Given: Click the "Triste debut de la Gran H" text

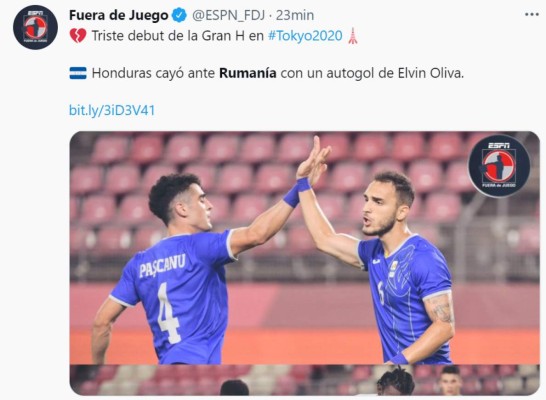Looking at the screenshot, I should [168, 36].
